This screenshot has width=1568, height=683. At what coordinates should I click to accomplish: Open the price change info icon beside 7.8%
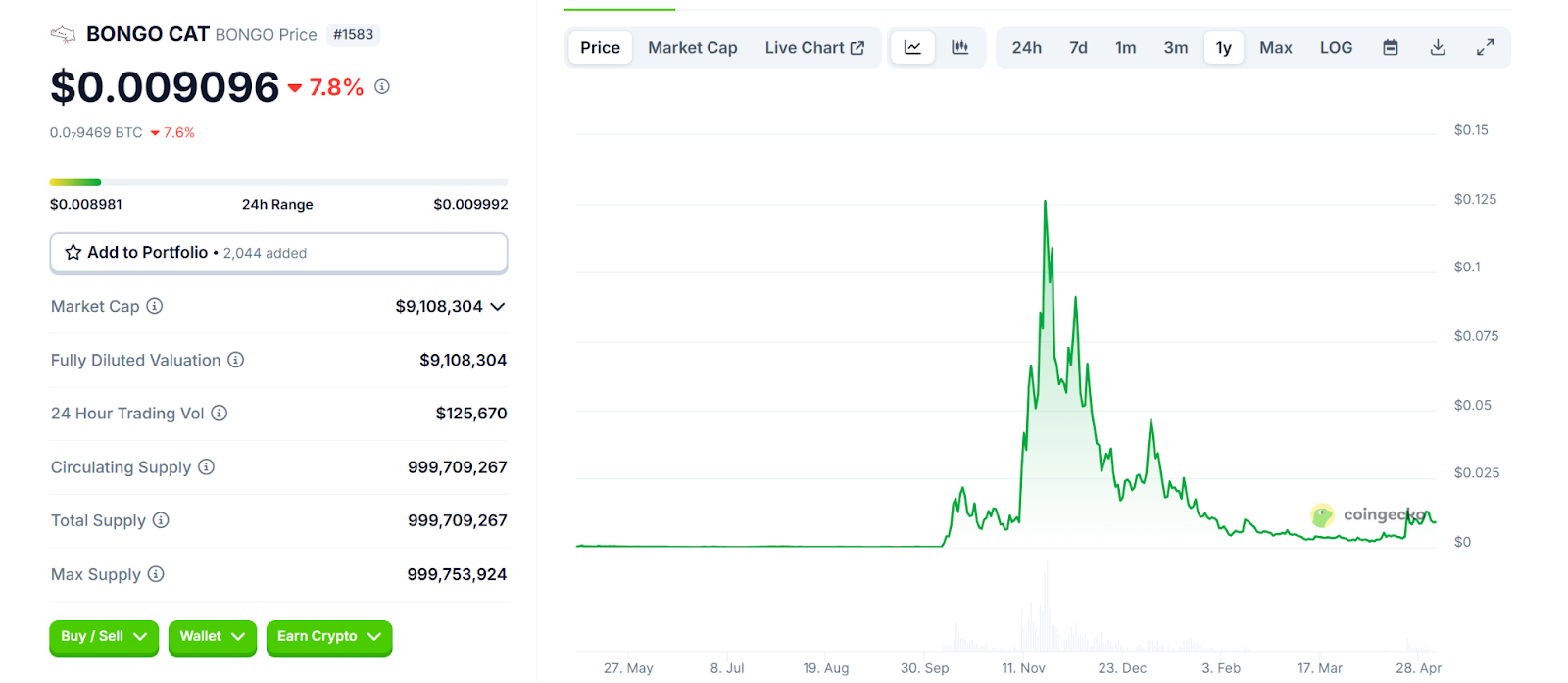(382, 86)
